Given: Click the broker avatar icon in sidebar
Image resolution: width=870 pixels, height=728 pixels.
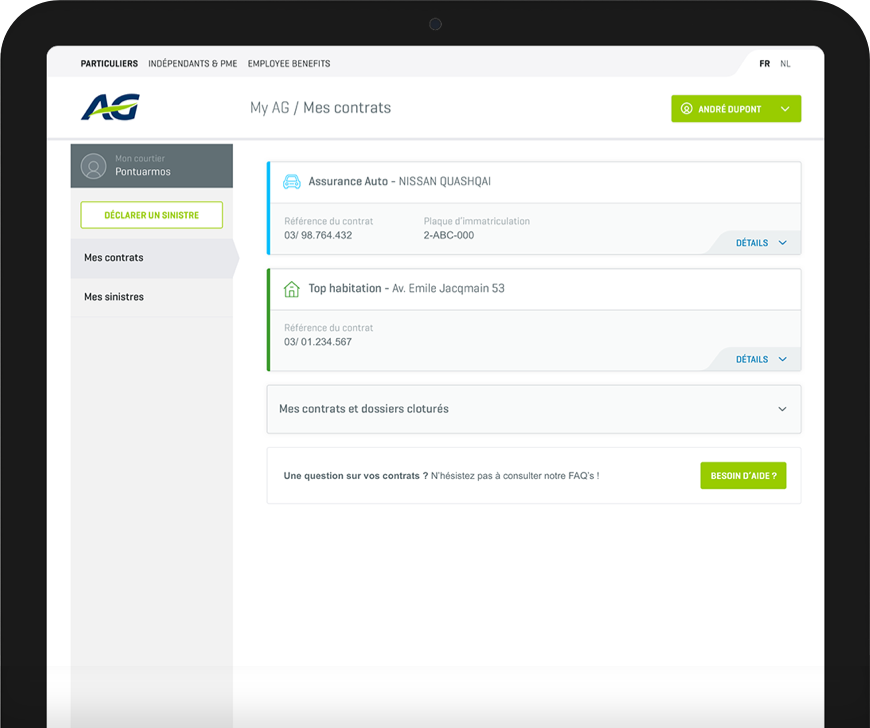Looking at the screenshot, I should (x=94, y=166).
